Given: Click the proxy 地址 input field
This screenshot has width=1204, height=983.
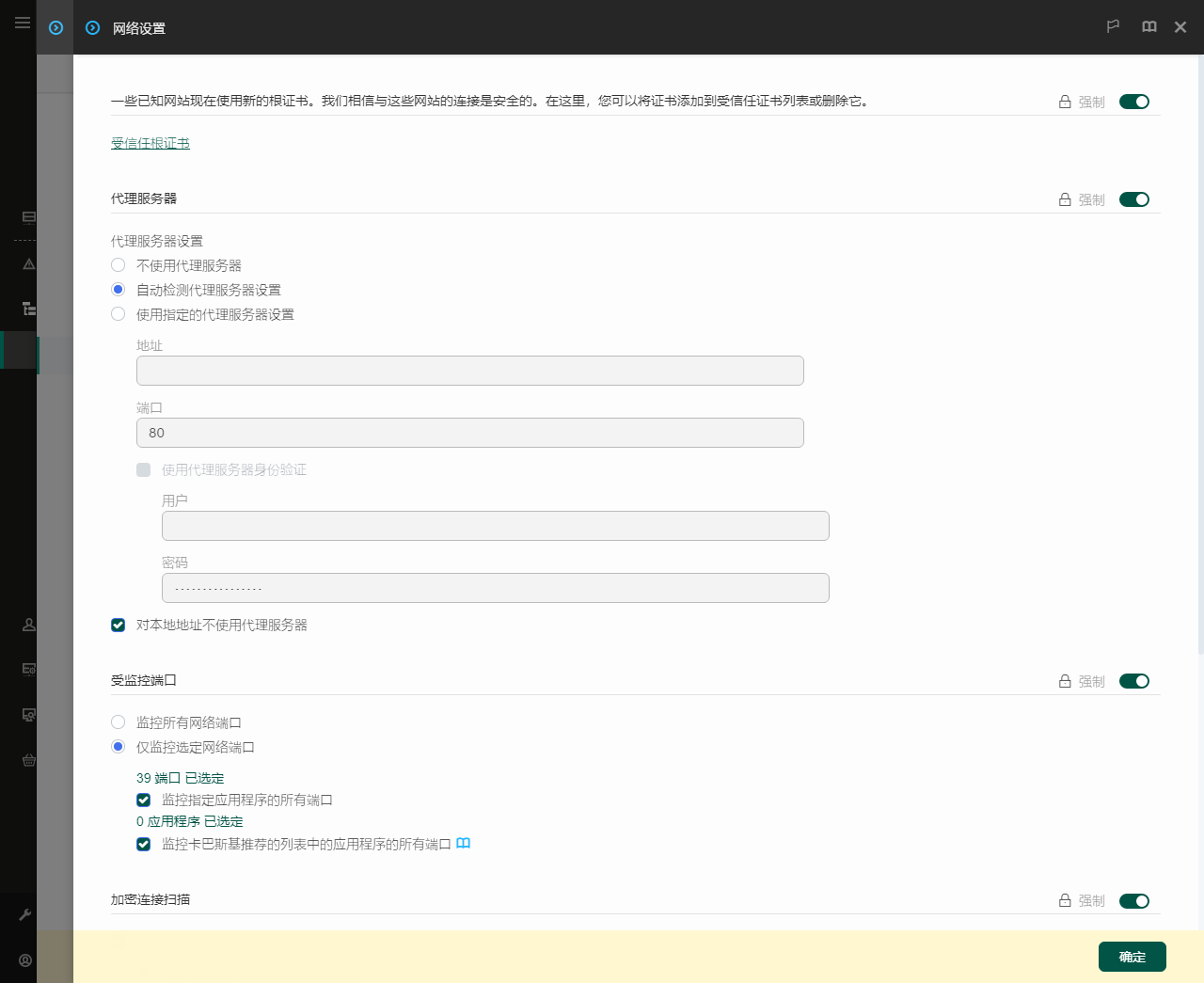Looking at the screenshot, I should click(x=470, y=371).
